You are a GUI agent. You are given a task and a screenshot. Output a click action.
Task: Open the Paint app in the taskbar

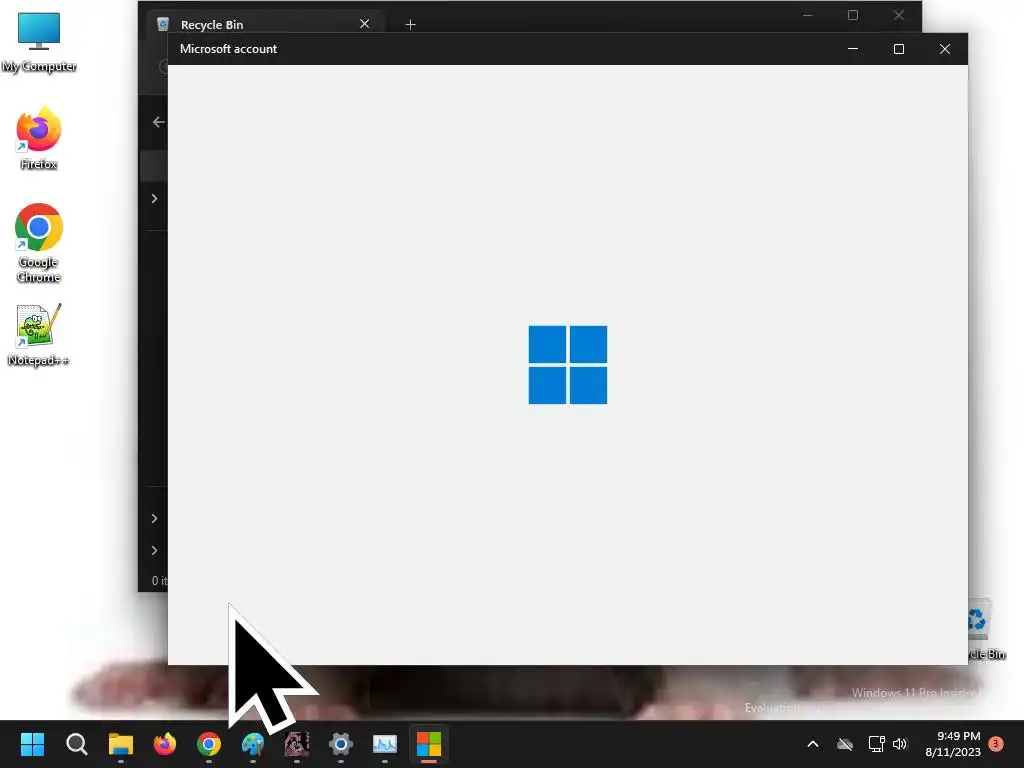[253, 744]
